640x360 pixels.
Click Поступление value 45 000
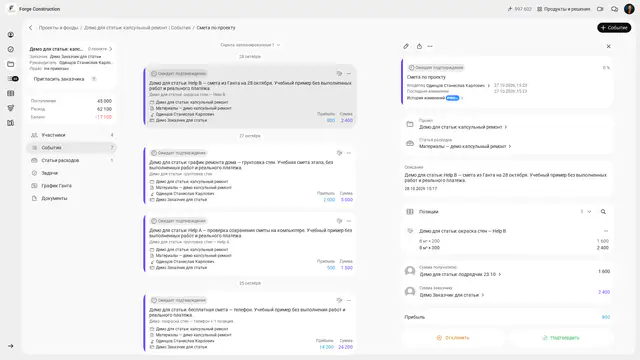tap(104, 101)
